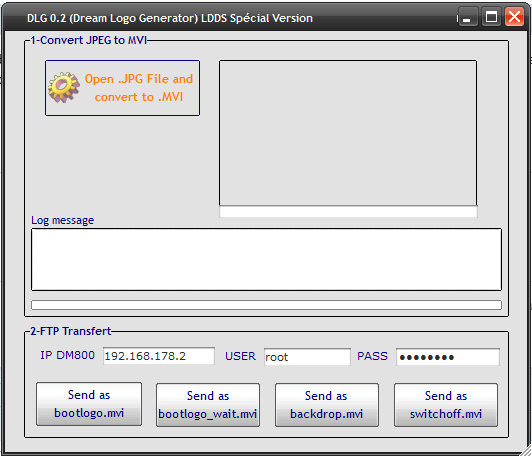Minimize the DLG 0.2 window
The height and width of the screenshot is (457, 532).
[468, 17]
